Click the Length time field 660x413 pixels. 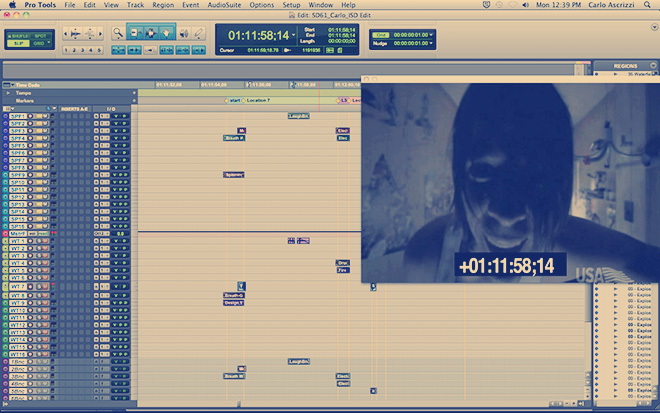pos(341,41)
